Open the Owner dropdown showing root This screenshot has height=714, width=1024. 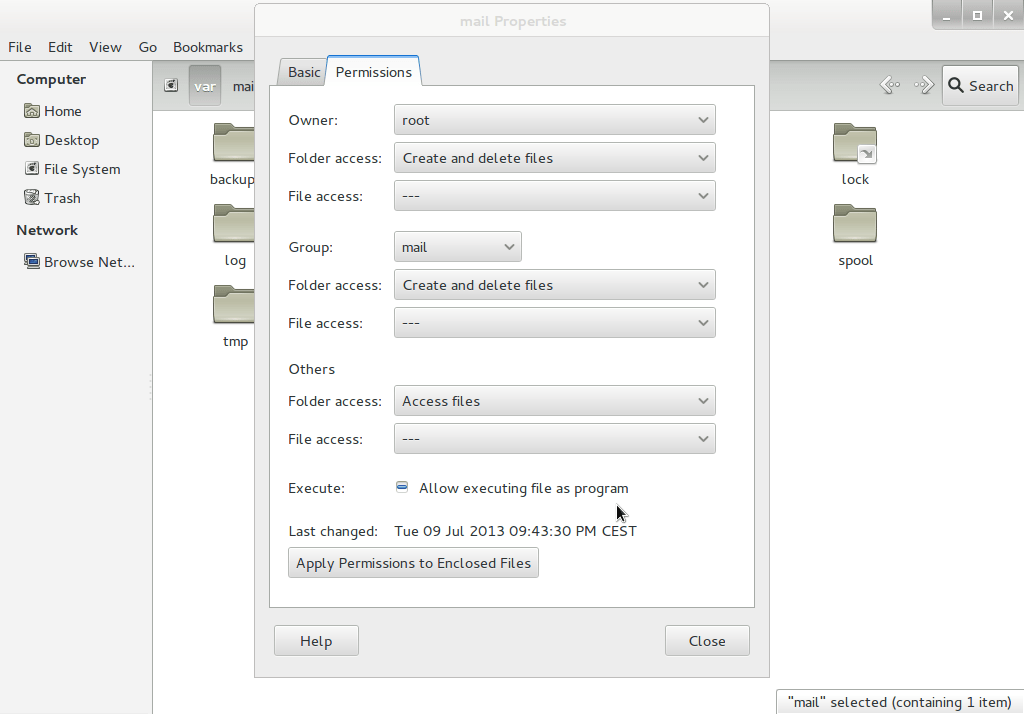[x=554, y=119]
